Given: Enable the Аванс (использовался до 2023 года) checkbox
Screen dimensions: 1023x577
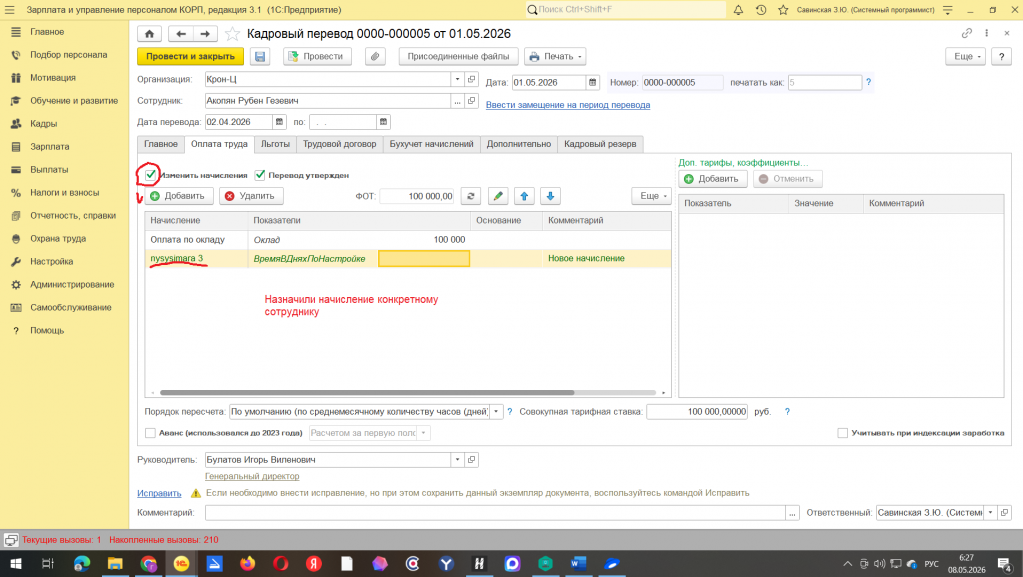Looking at the screenshot, I should click(150, 433).
